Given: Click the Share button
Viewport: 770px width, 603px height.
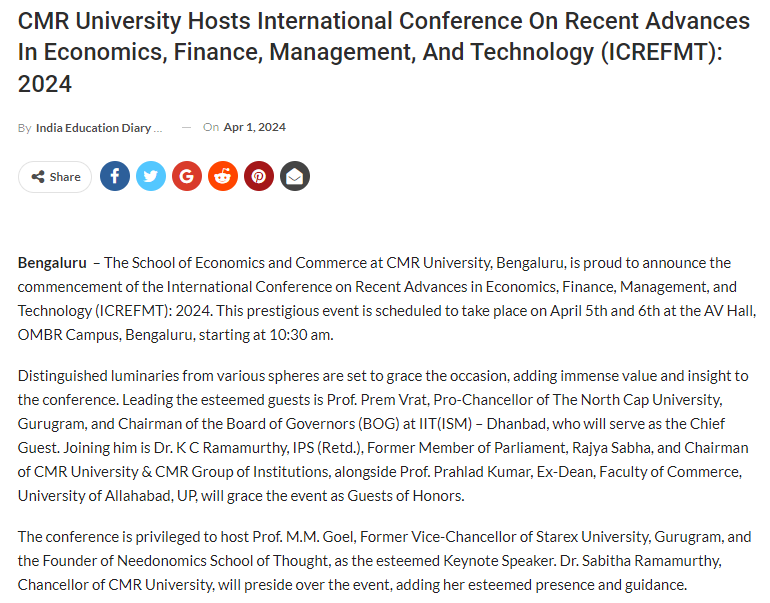Looking at the screenshot, I should (x=55, y=177).
